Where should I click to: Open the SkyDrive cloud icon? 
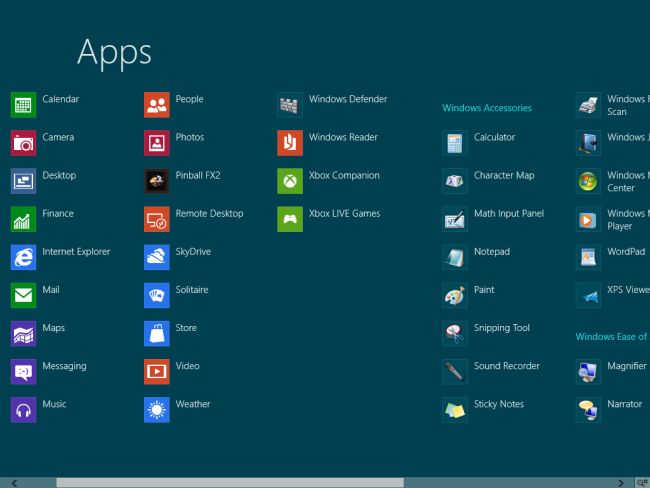(157, 257)
